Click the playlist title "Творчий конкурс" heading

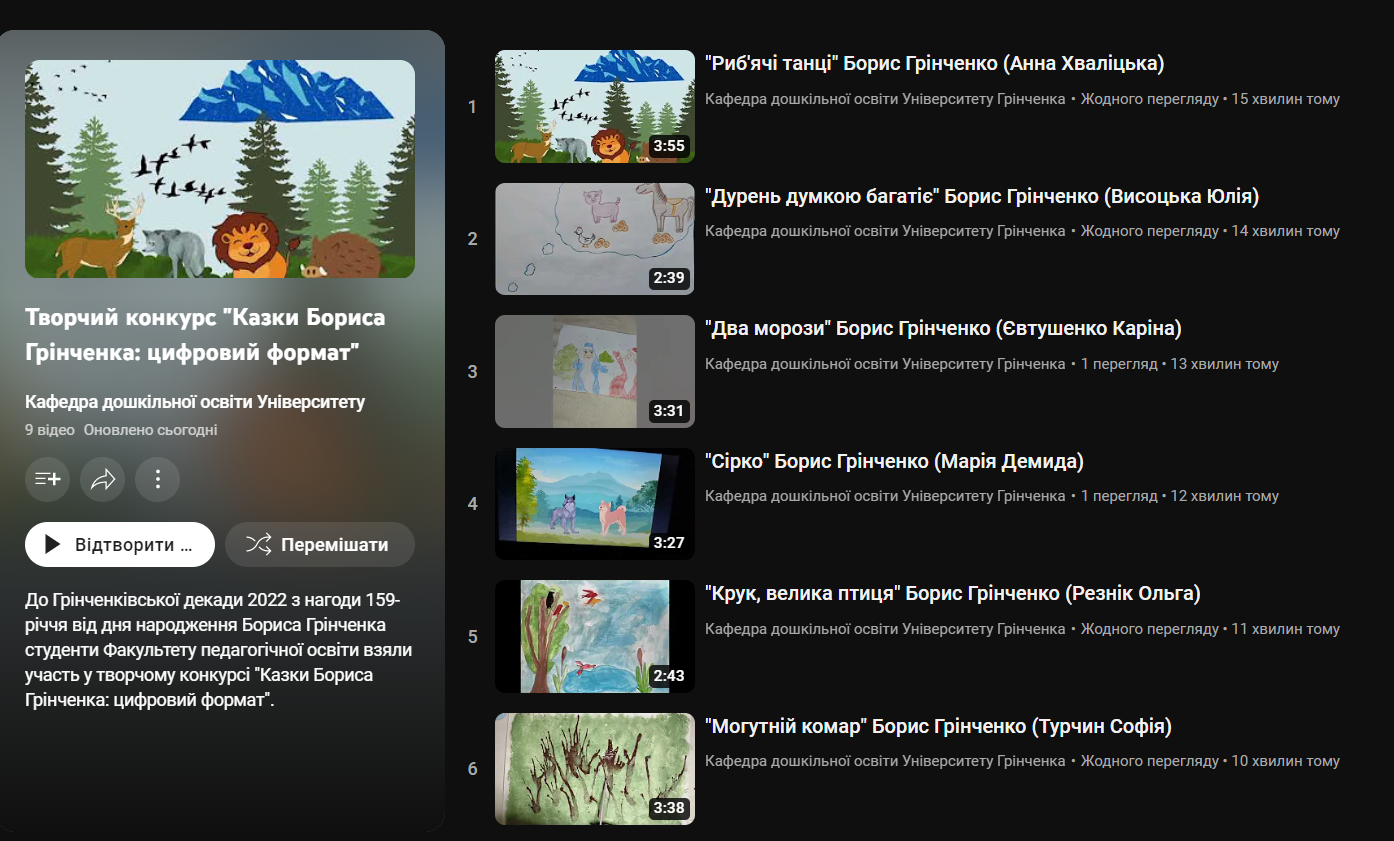pos(205,335)
